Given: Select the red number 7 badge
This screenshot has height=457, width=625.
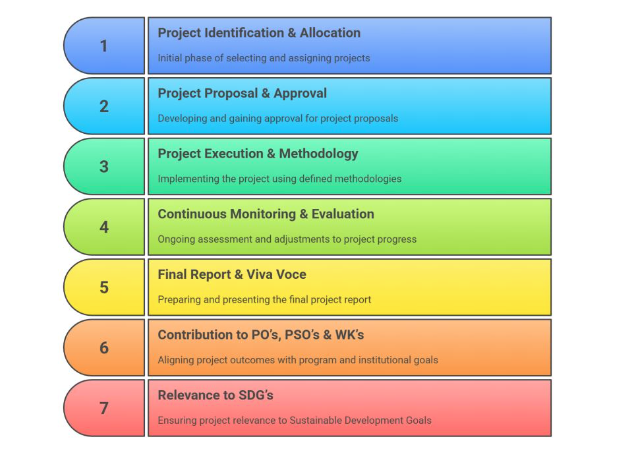Looking at the screenshot, I should (104, 408).
